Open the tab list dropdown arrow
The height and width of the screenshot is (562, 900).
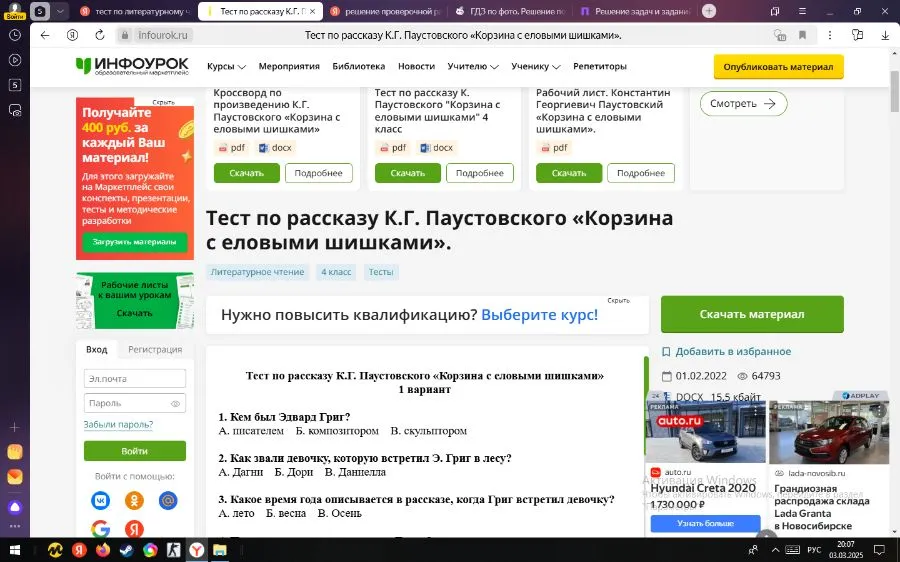point(60,11)
